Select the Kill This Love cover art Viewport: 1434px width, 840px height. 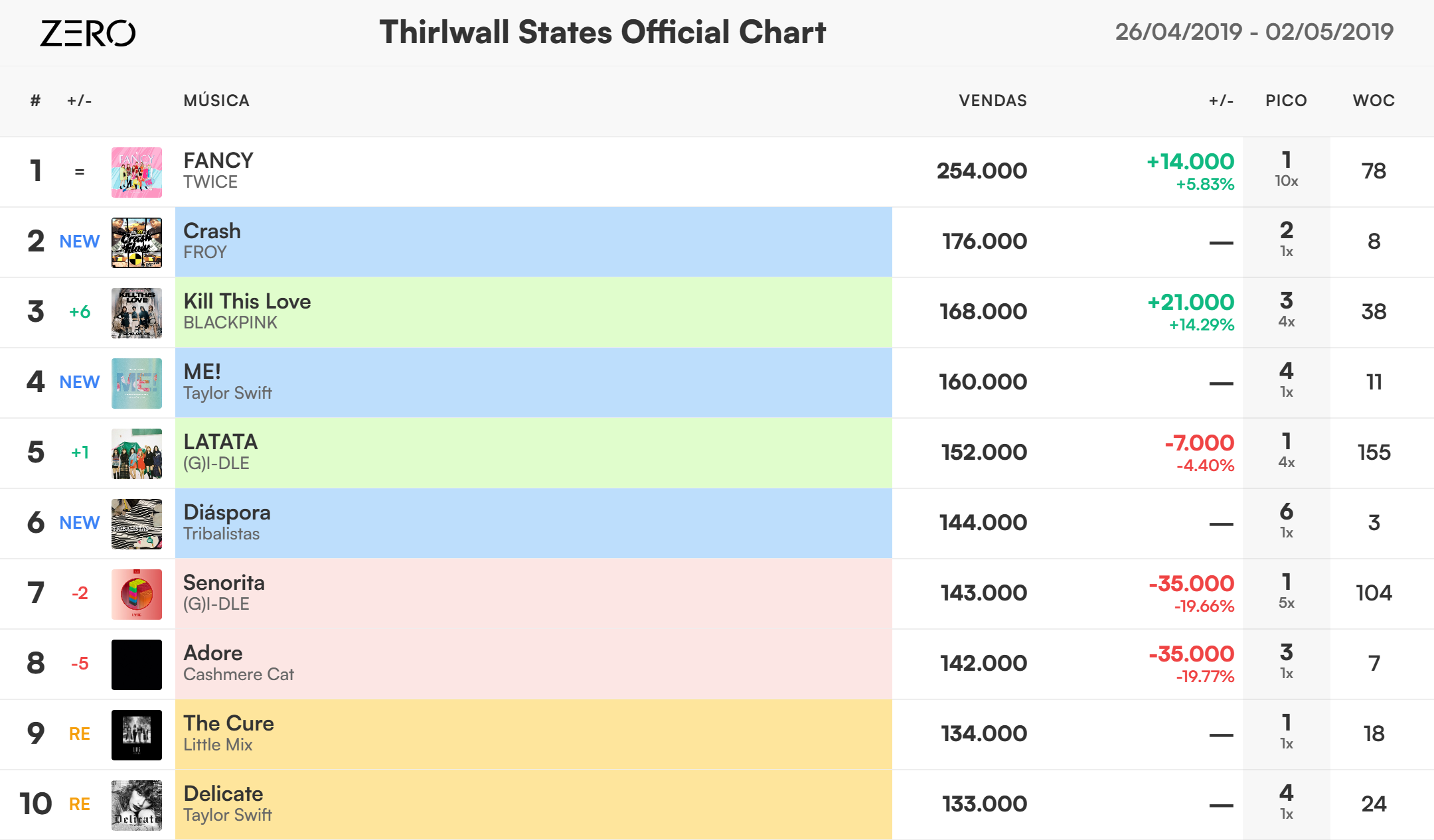click(x=137, y=313)
